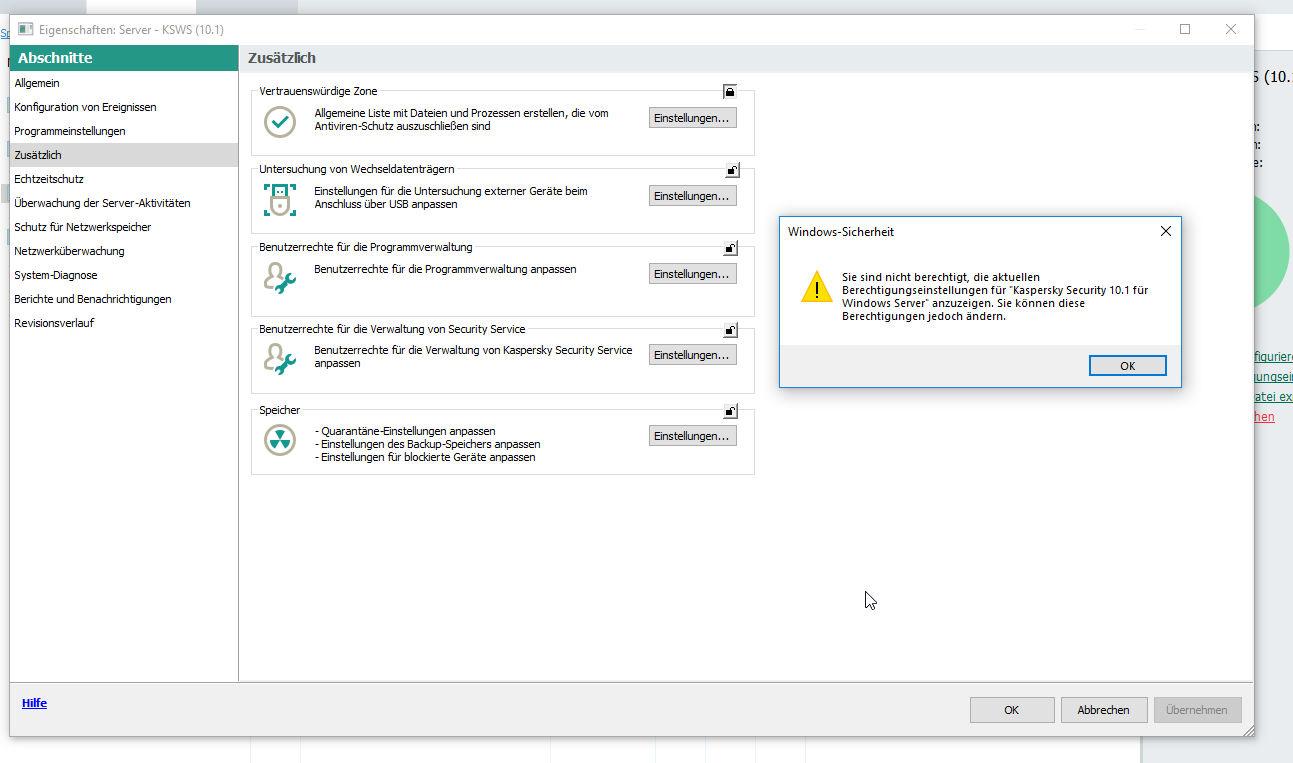The height and width of the screenshot is (763, 1293).
Task: Click the Übernehmen button
Action: click(1197, 710)
